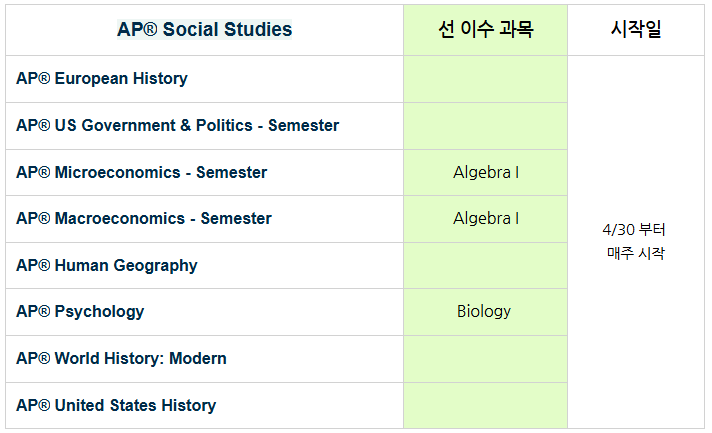712x433 pixels.
Task: Click empty prerequisite cell for United States History
Action: [485, 406]
